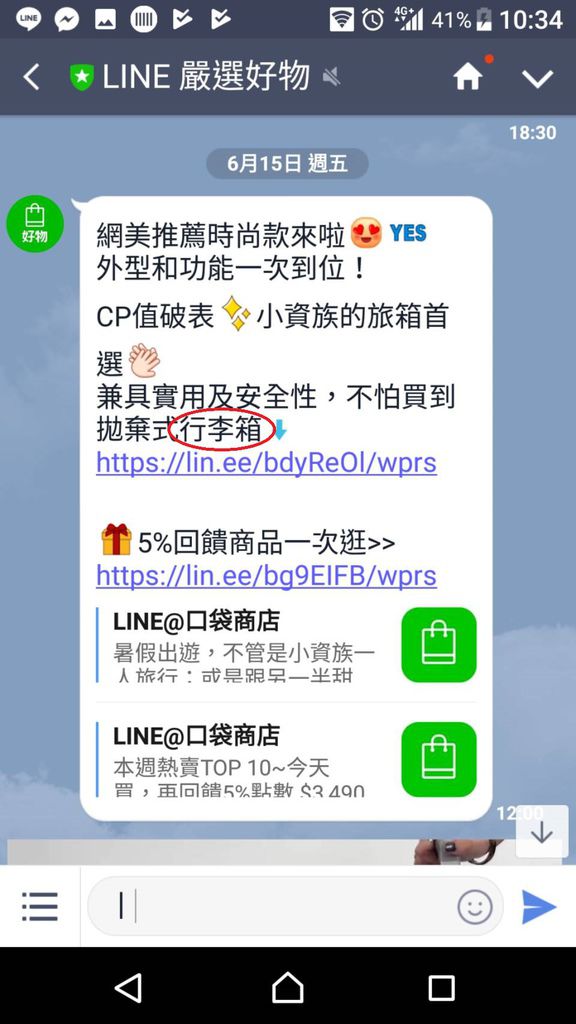Expand the chat options chevron
This screenshot has height=1024, width=576.
537,78
